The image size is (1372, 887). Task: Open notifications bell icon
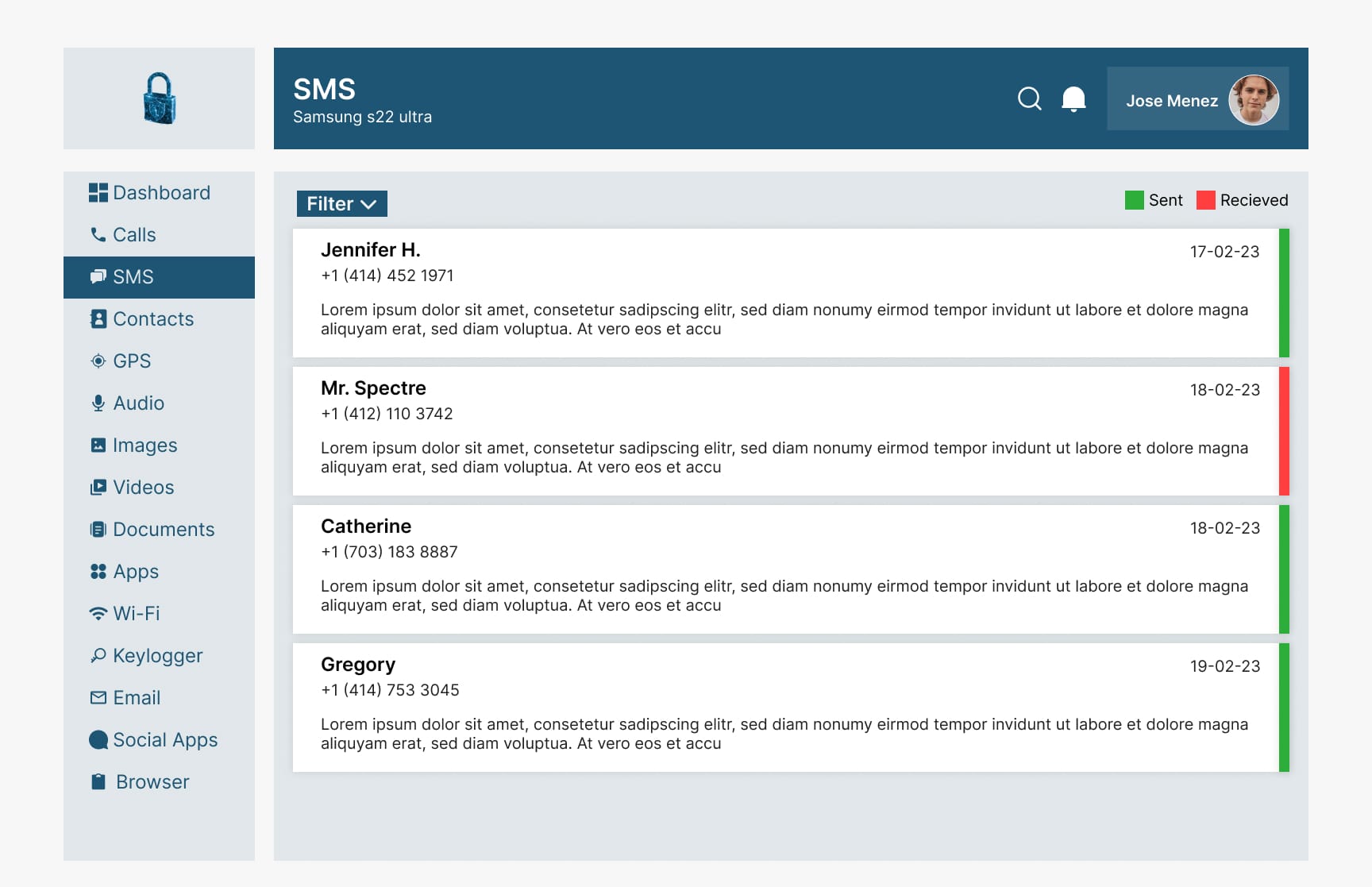(1073, 98)
